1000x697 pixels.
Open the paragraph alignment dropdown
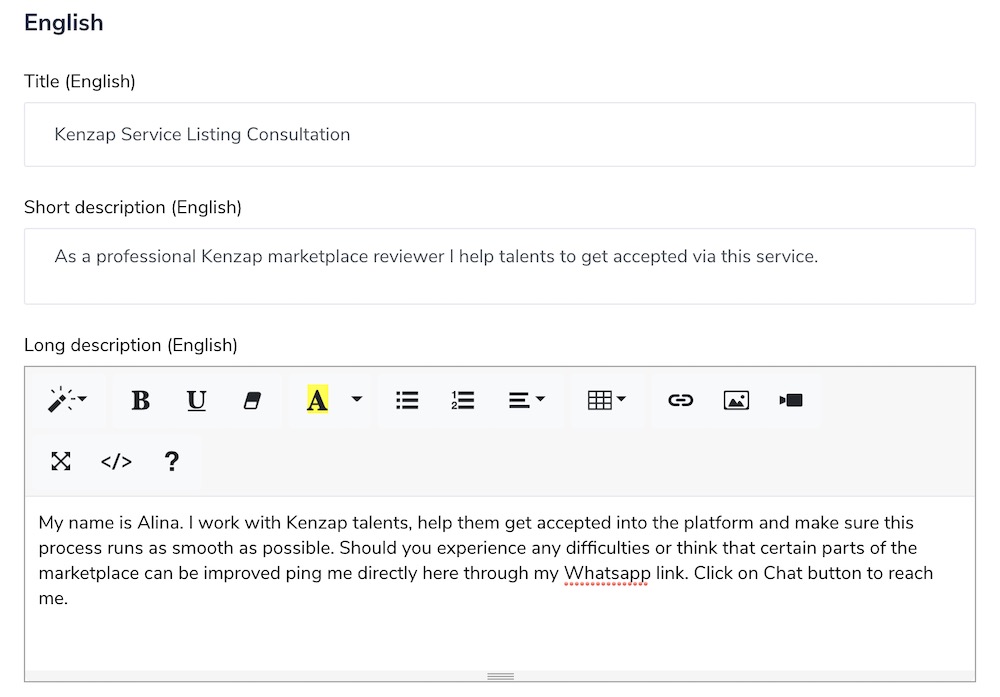point(527,400)
